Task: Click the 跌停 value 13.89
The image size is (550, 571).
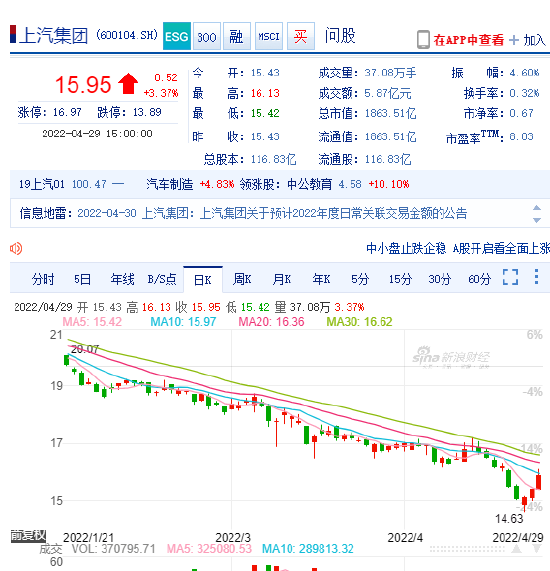Action: 147,112
